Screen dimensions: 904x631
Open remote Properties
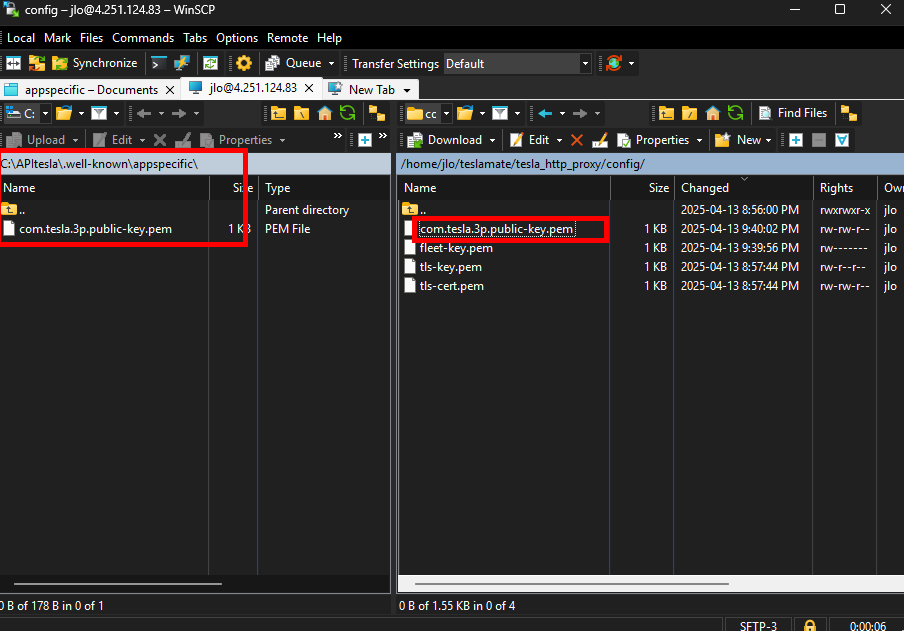[x=653, y=140]
